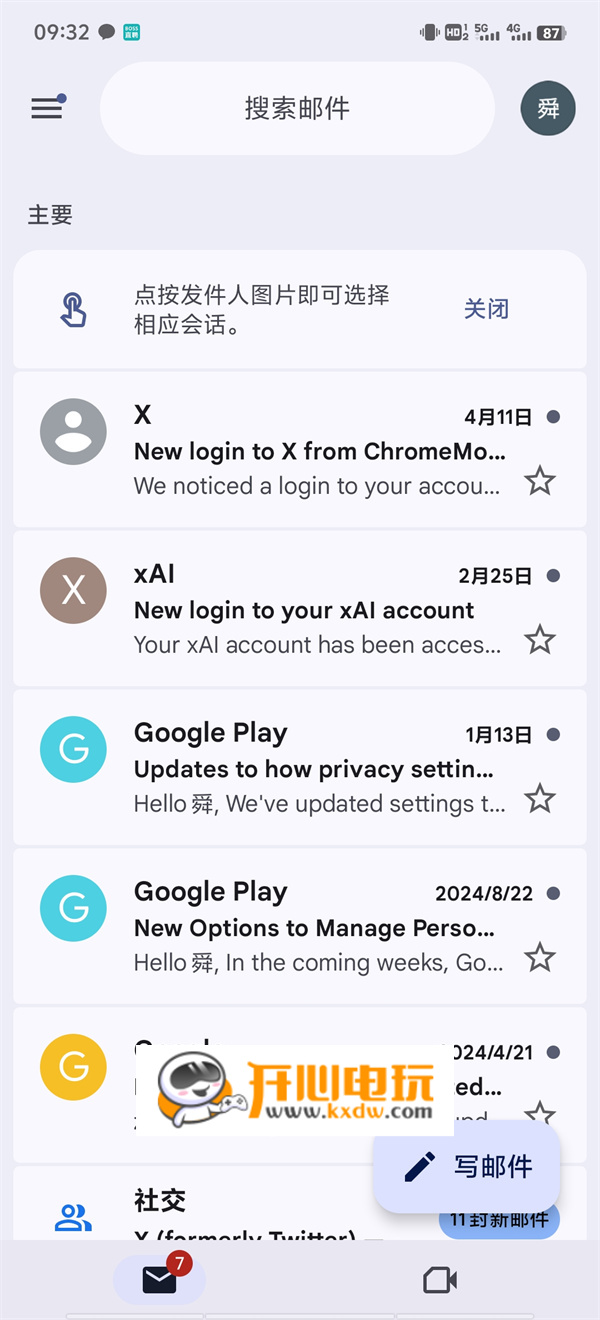The height and width of the screenshot is (1320, 600).
Task: Select the xAI sender avatar
Action: [73, 591]
